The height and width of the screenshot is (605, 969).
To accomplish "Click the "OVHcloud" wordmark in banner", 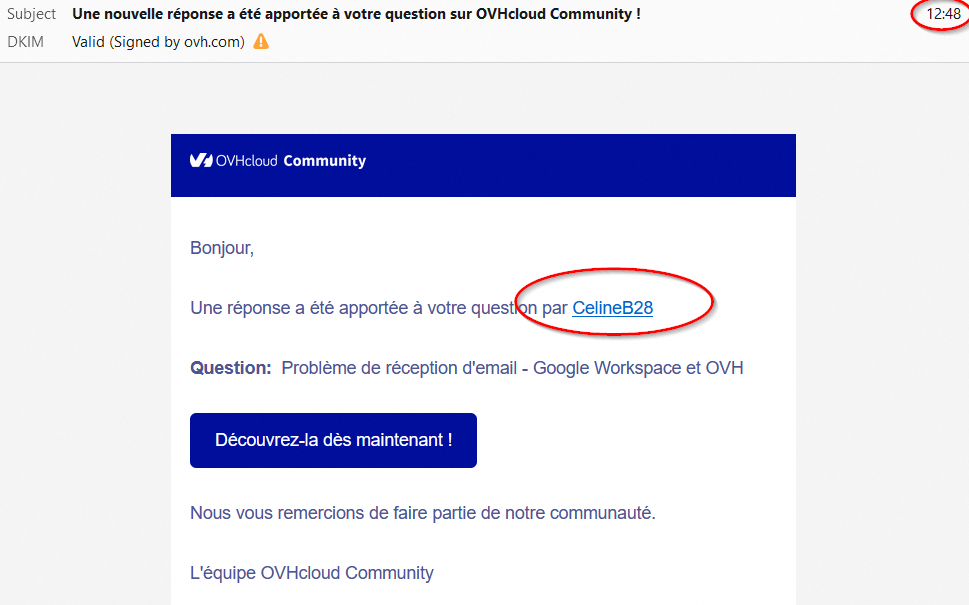I will pyautogui.click(x=247, y=161).
